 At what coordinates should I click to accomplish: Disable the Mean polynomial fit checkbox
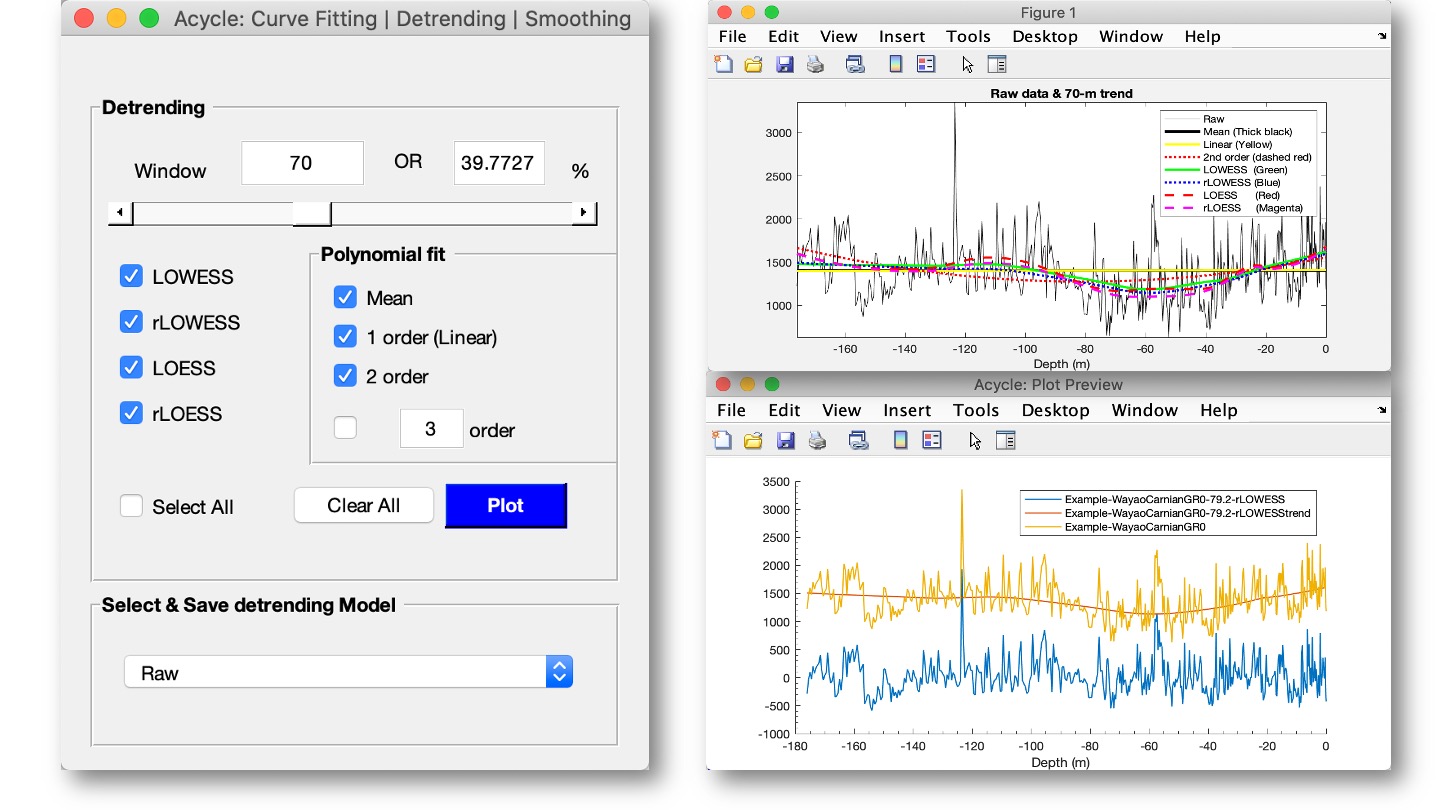click(345, 297)
